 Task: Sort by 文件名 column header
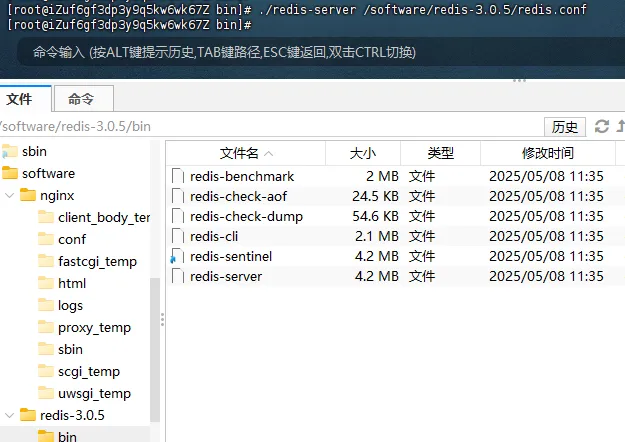coord(246,153)
